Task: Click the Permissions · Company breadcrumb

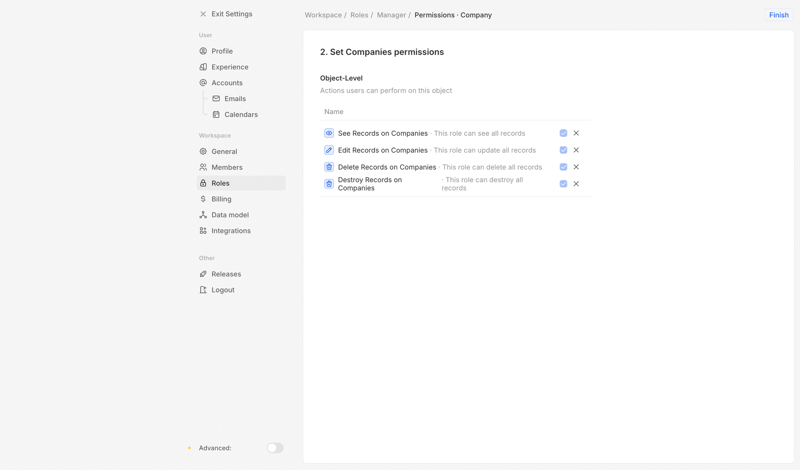Action: click(453, 15)
